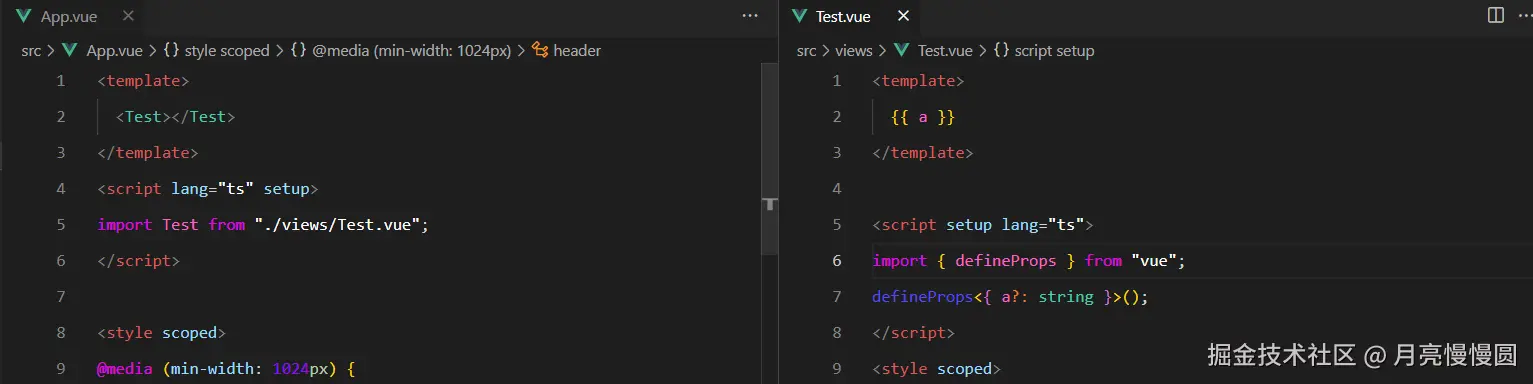The height and width of the screenshot is (384, 1533).
Task: Click the a?: string type annotation
Action: tap(1047, 297)
